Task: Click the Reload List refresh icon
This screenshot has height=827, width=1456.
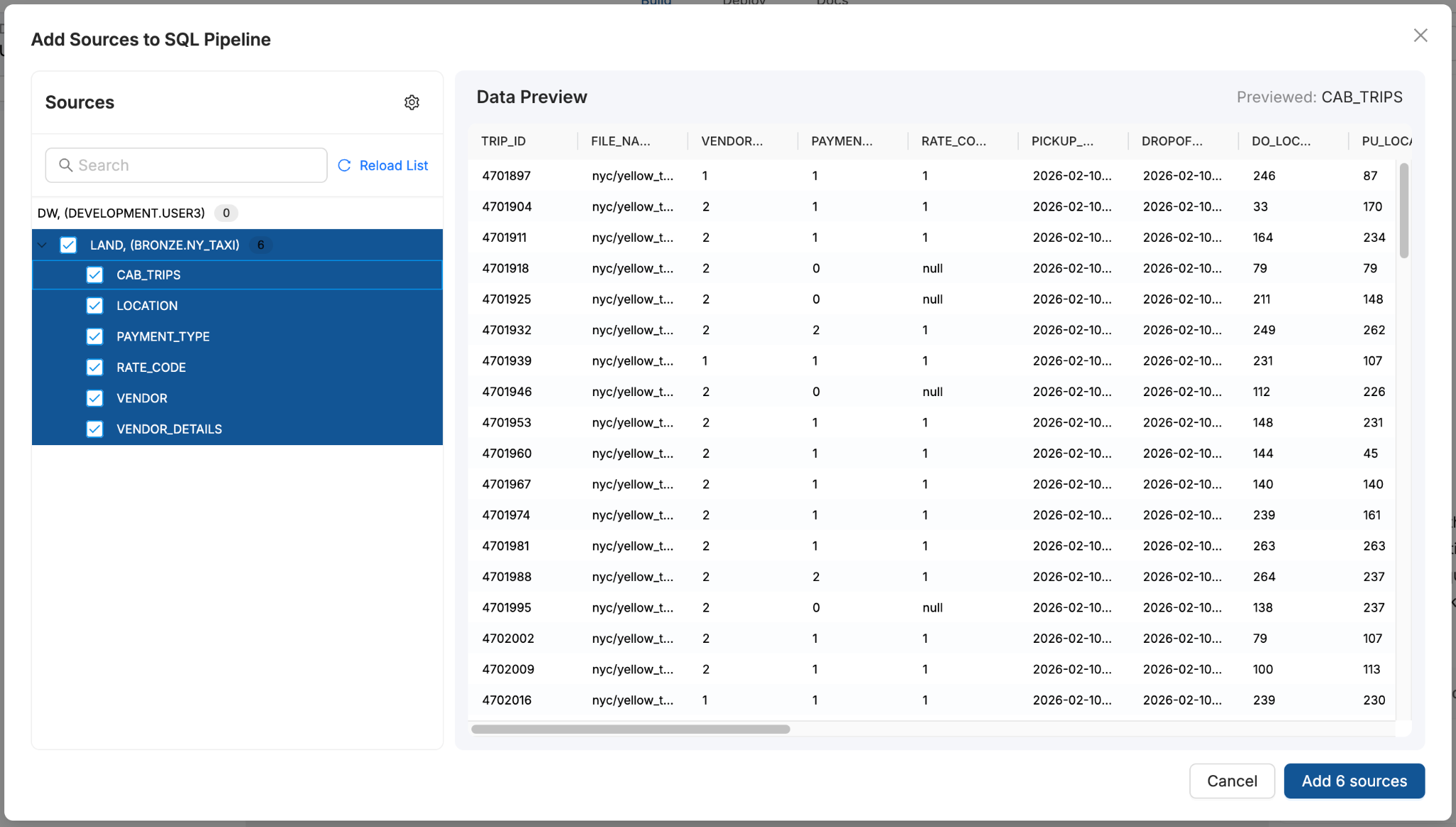Action: (344, 165)
